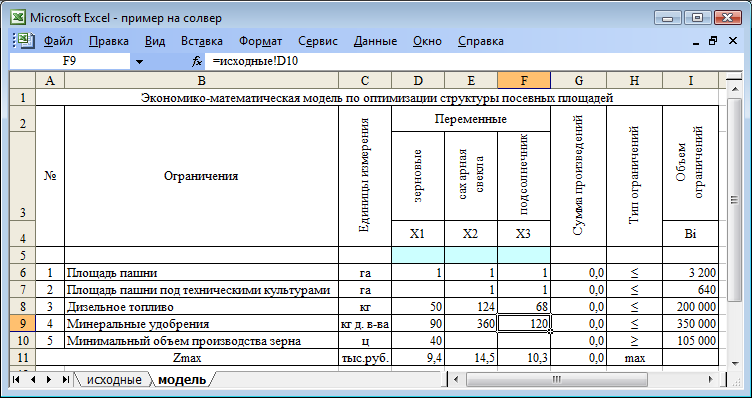
Task: Select column C header
Action: [x=365, y=81]
